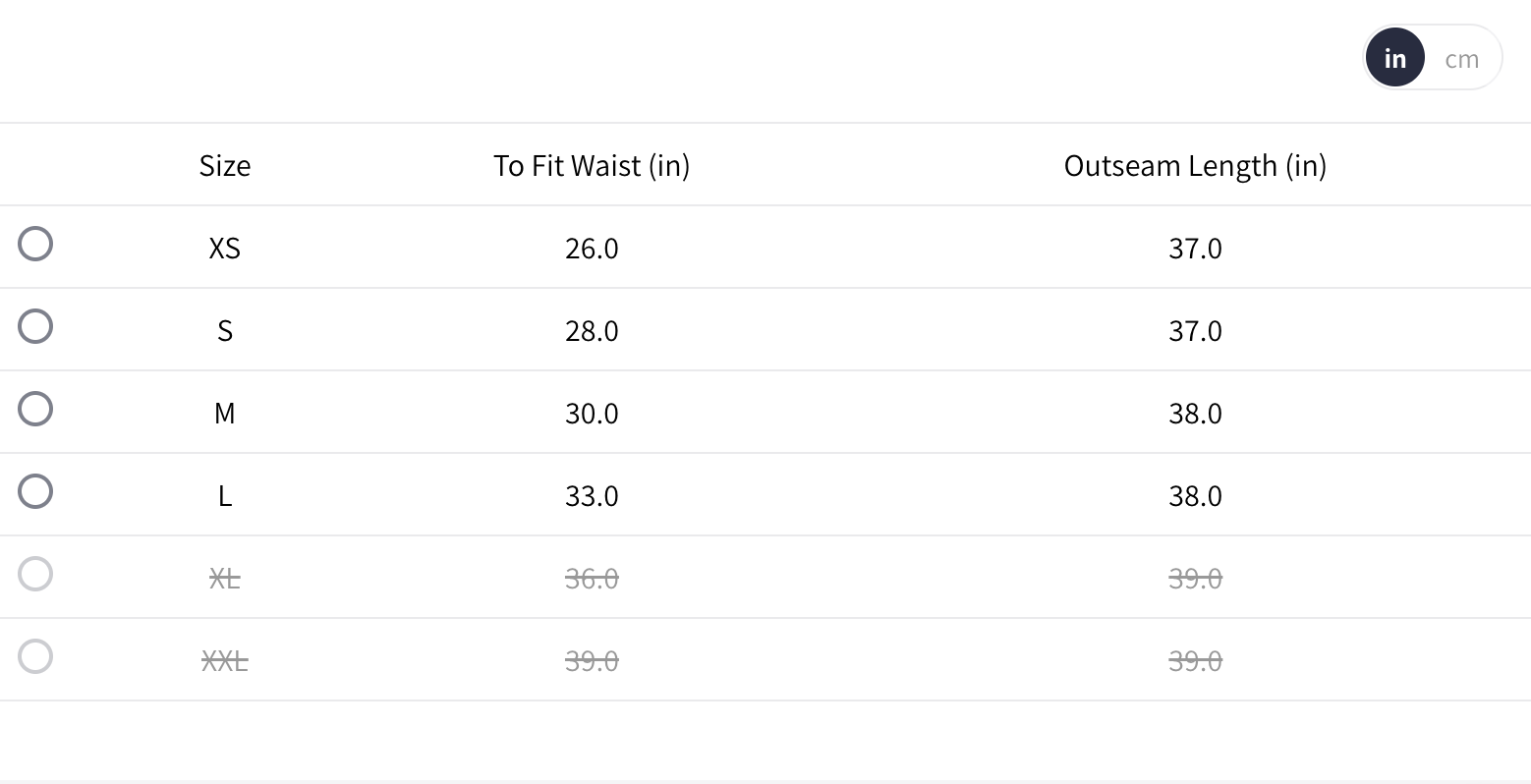The width and height of the screenshot is (1531, 784).
Task: Click the disabled XXL radio button
Action: [x=35, y=656]
